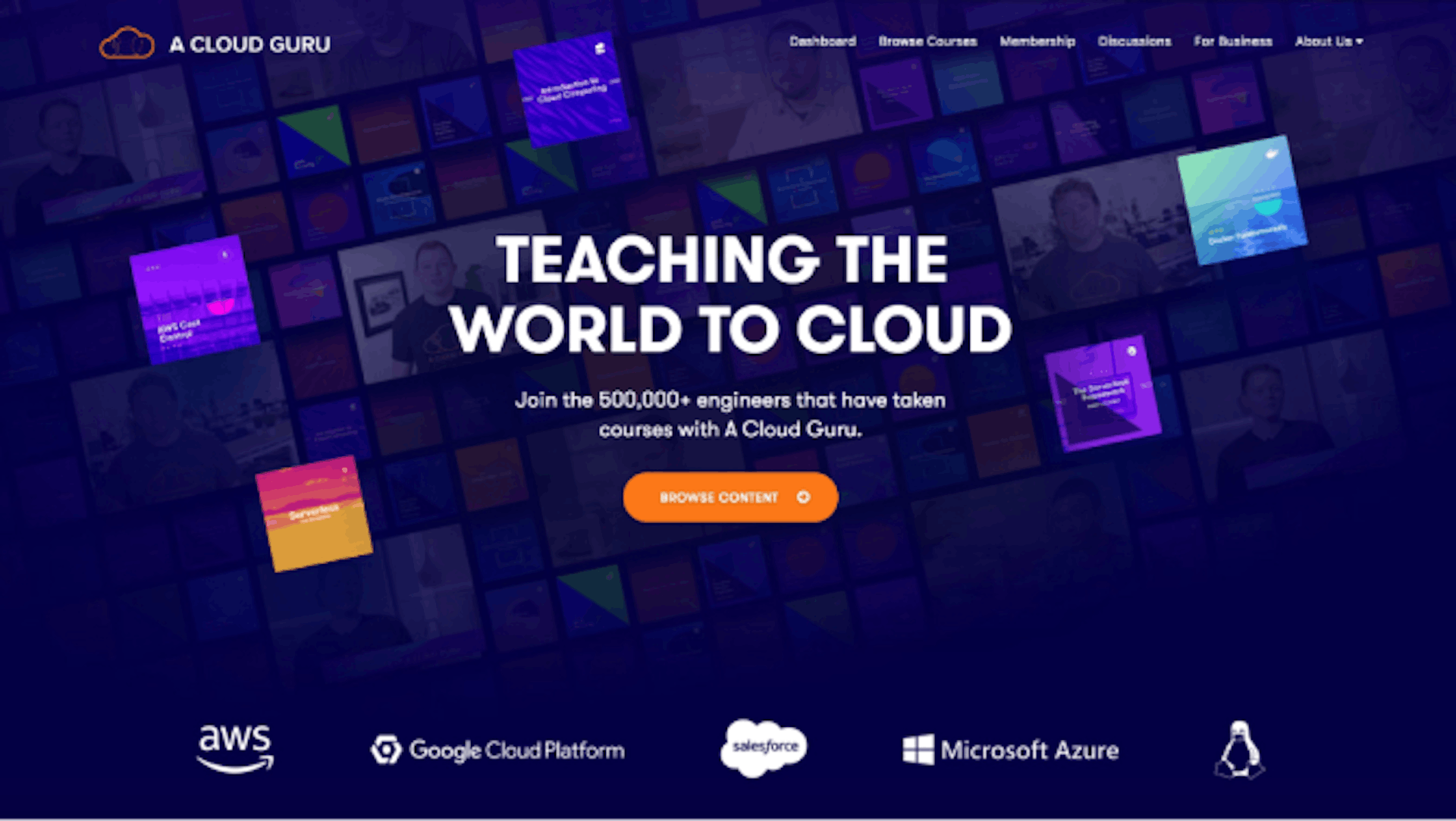Click the Browse Content orange button
Image resolution: width=1456 pixels, height=821 pixels.
click(x=730, y=497)
